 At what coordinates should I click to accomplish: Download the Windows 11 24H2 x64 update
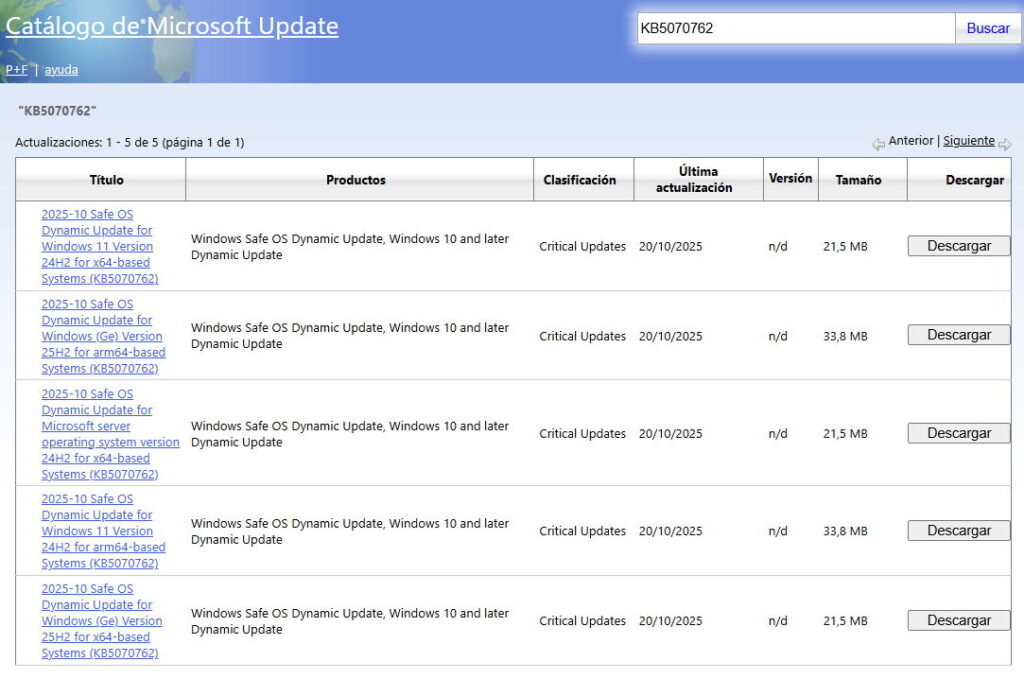(958, 246)
